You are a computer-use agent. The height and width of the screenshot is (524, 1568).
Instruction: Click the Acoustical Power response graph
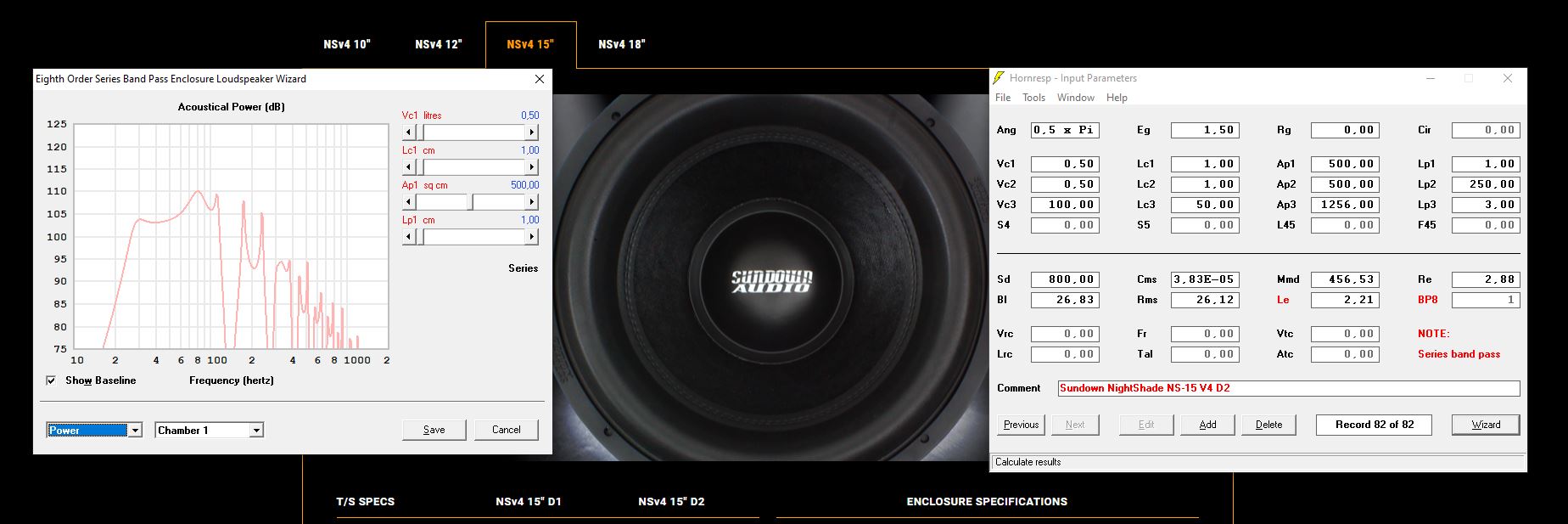(231, 236)
